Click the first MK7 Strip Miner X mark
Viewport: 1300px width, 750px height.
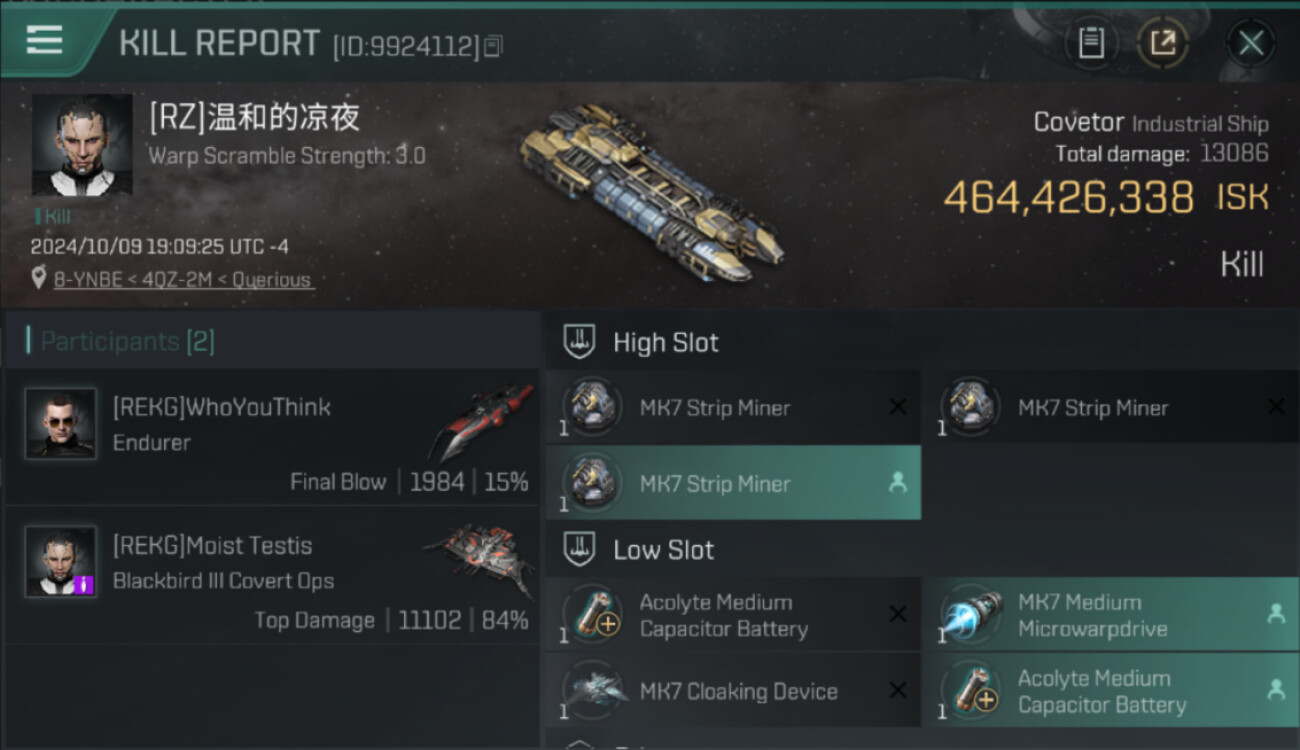click(898, 407)
